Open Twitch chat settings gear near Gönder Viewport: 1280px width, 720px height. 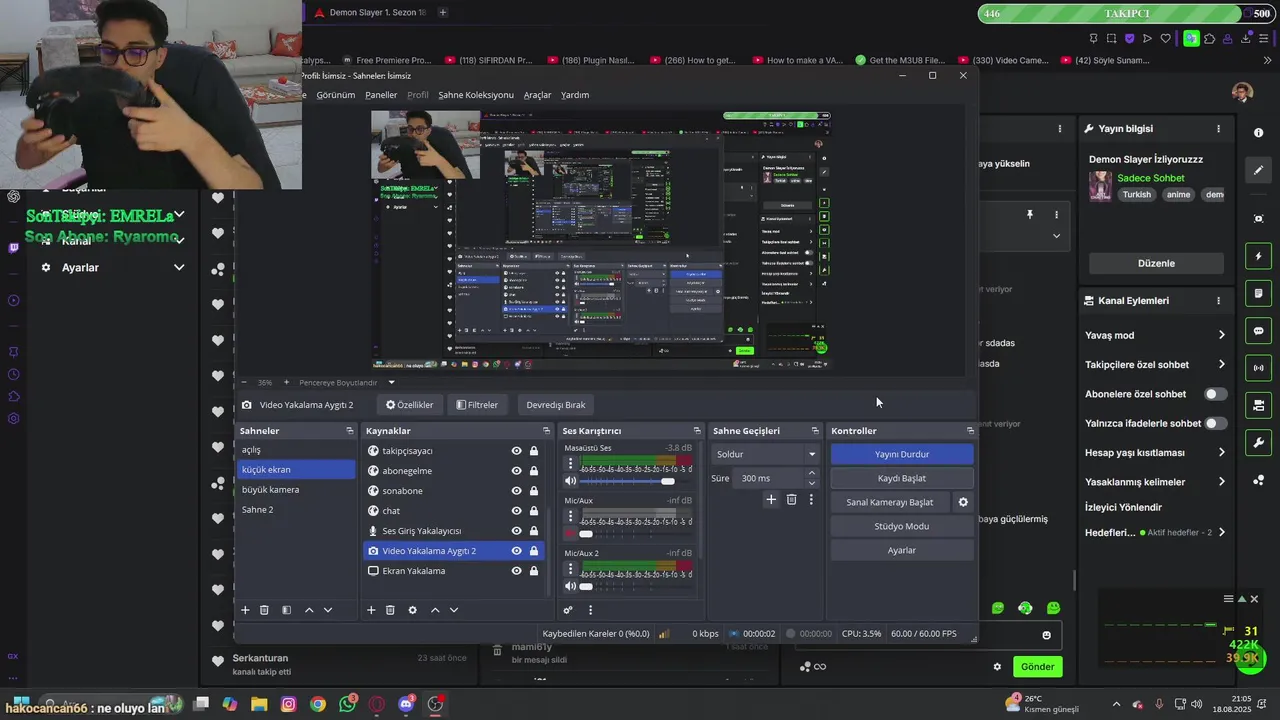997,667
